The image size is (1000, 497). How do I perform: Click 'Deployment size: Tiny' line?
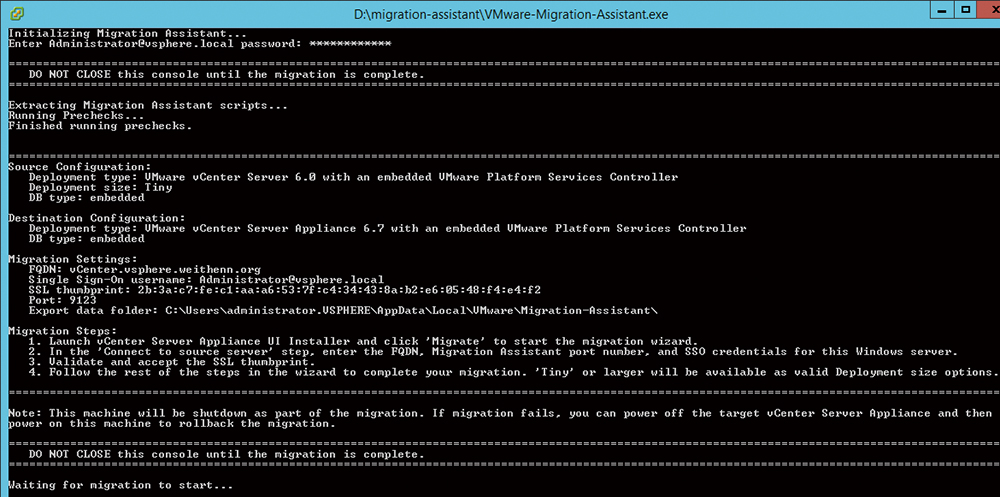[100, 187]
